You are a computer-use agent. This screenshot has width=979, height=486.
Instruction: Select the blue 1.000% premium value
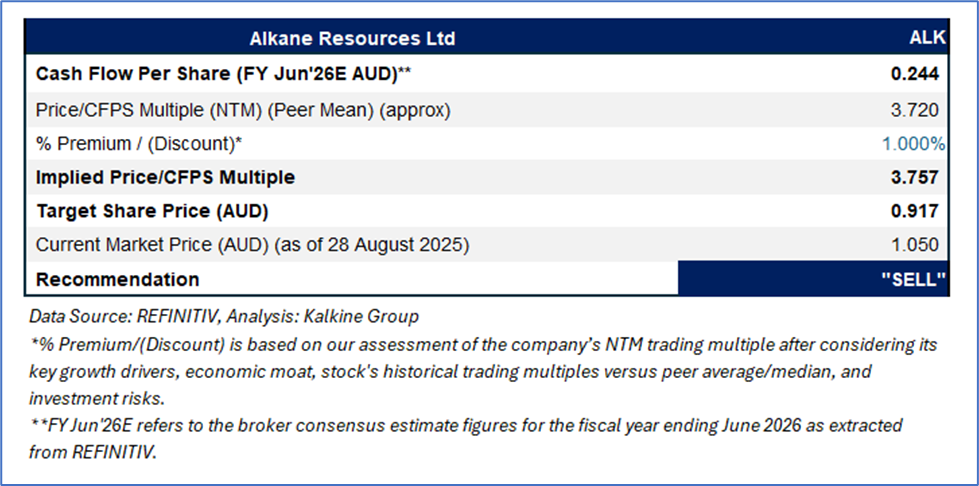point(913,144)
